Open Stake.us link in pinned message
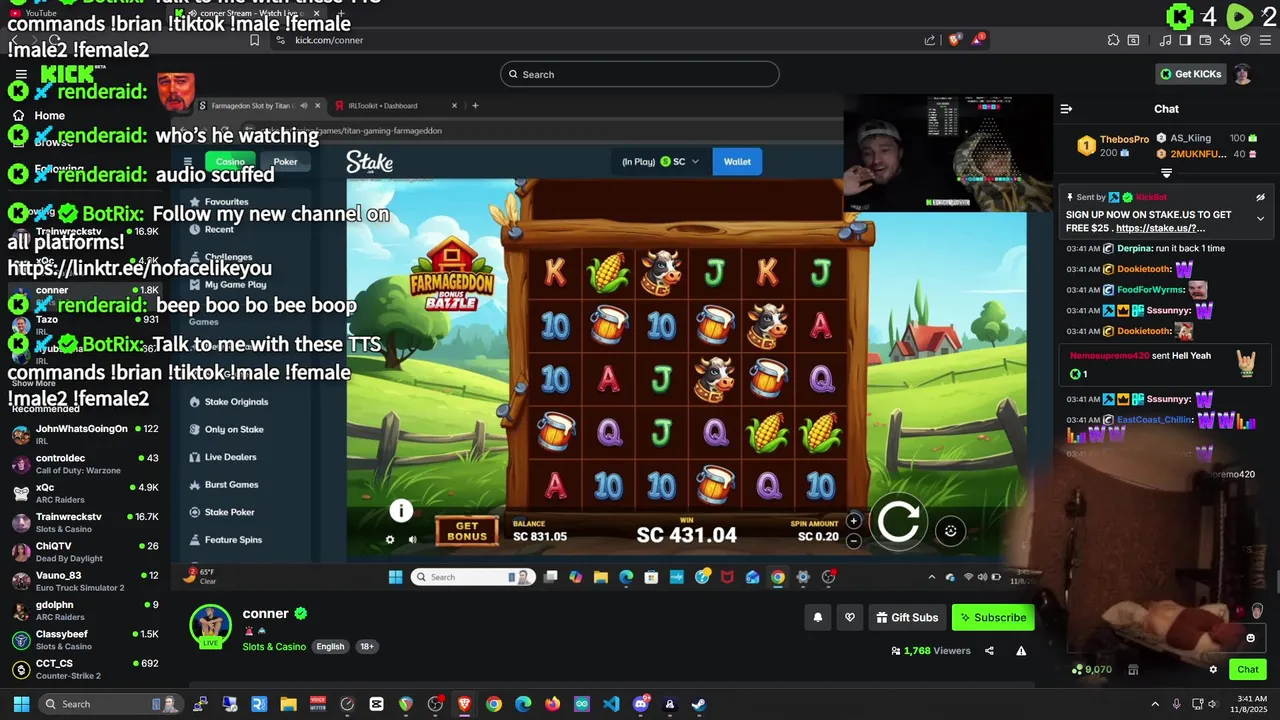This screenshot has width=1280, height=720. click(1161, 228)
